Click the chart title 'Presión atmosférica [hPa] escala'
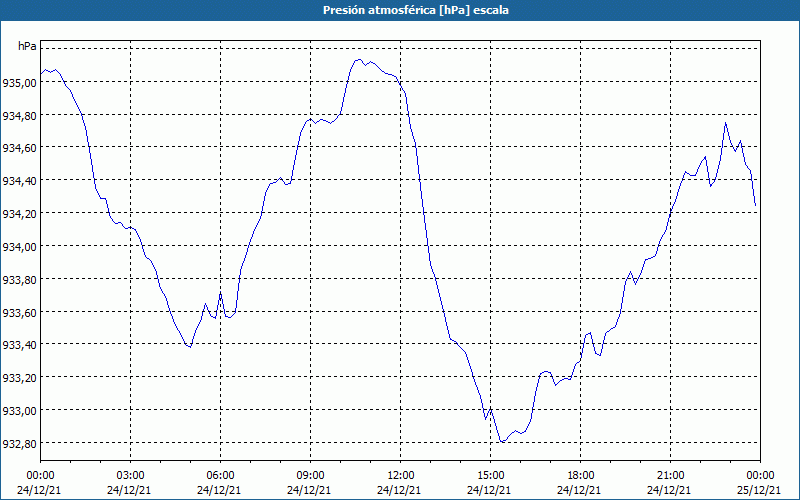The image size is (800, 500). [x=416, y=10]
